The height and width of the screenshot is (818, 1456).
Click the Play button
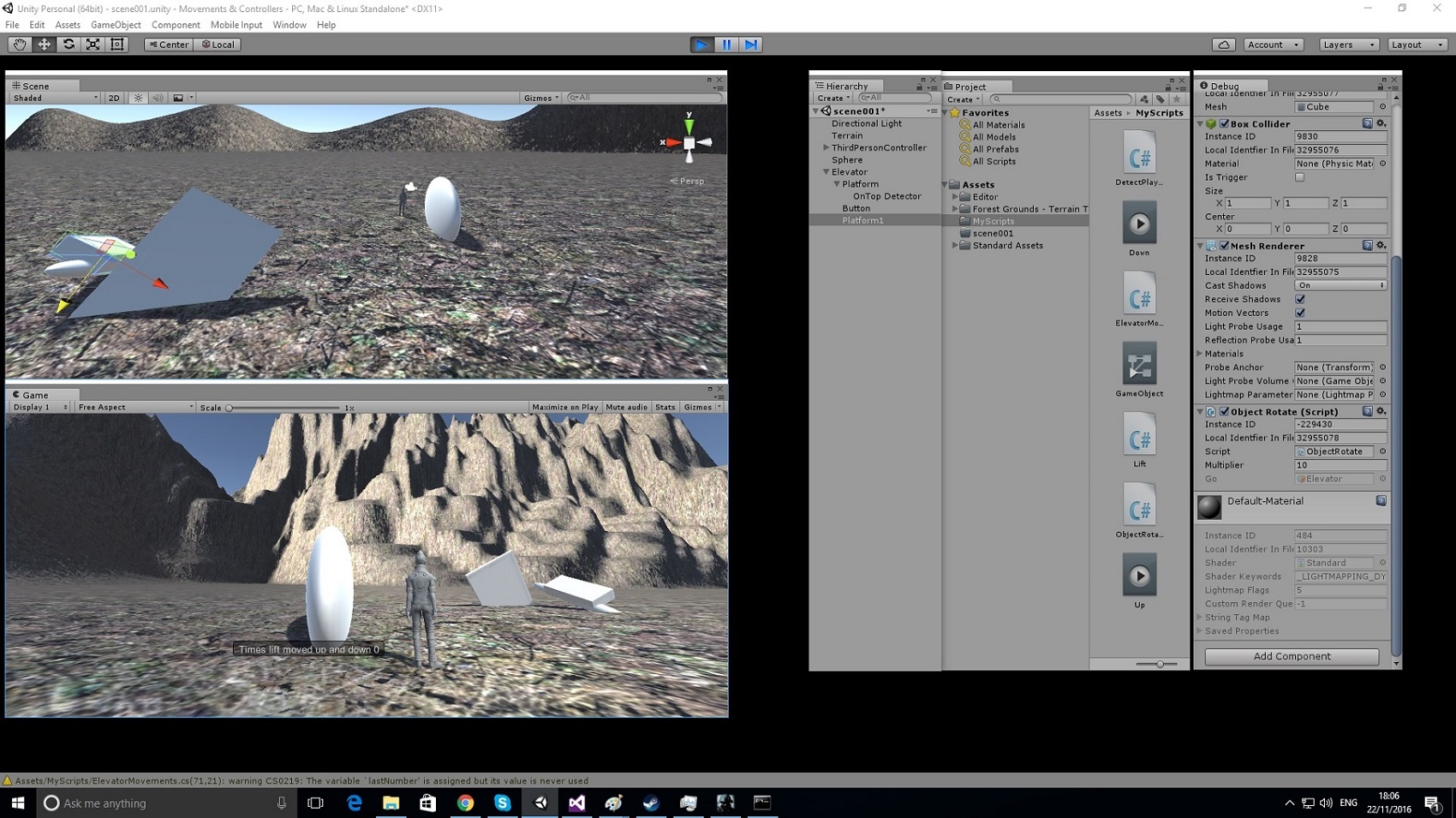[x=701, y=45]
